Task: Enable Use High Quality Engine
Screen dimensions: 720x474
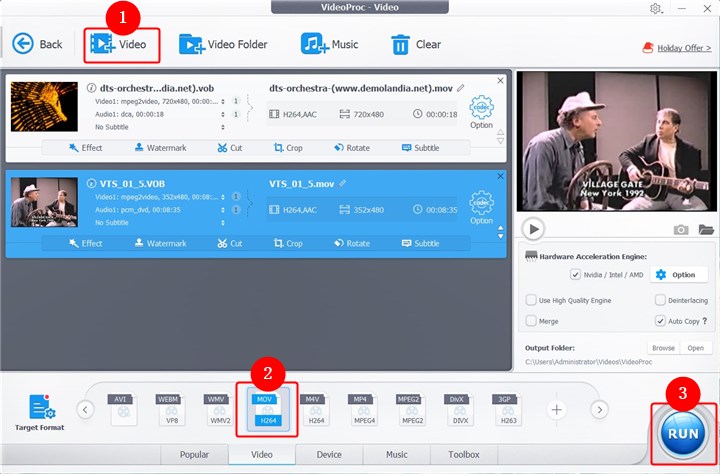Action: pos(531,300)
